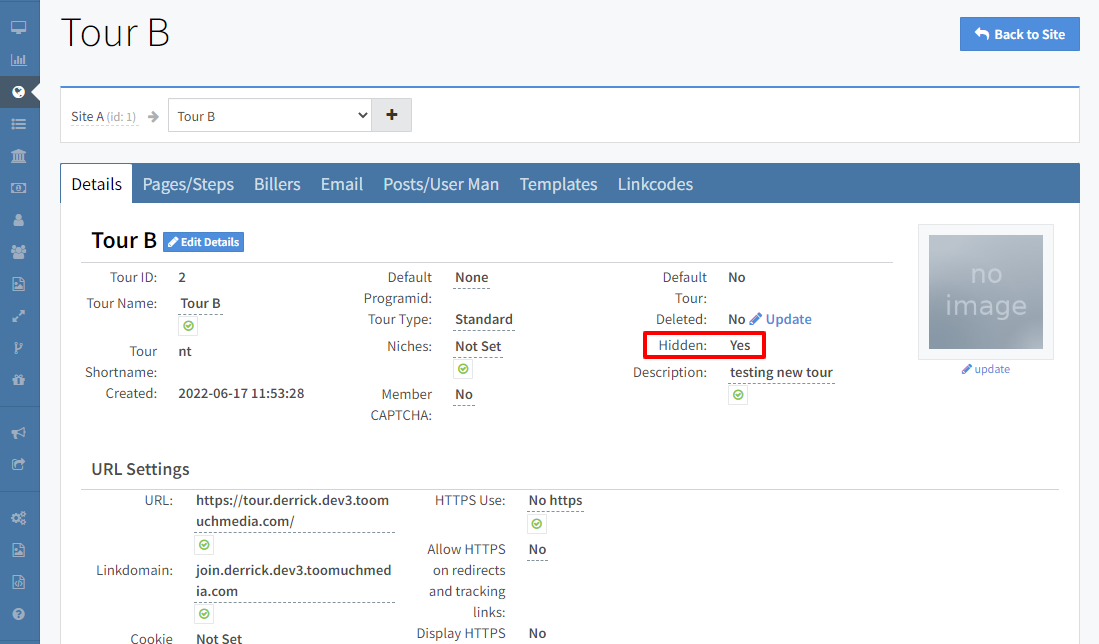Viewport: 1099px width, 644px height.
Task: Click the monitor icon in sidebar
Action: 18,27
